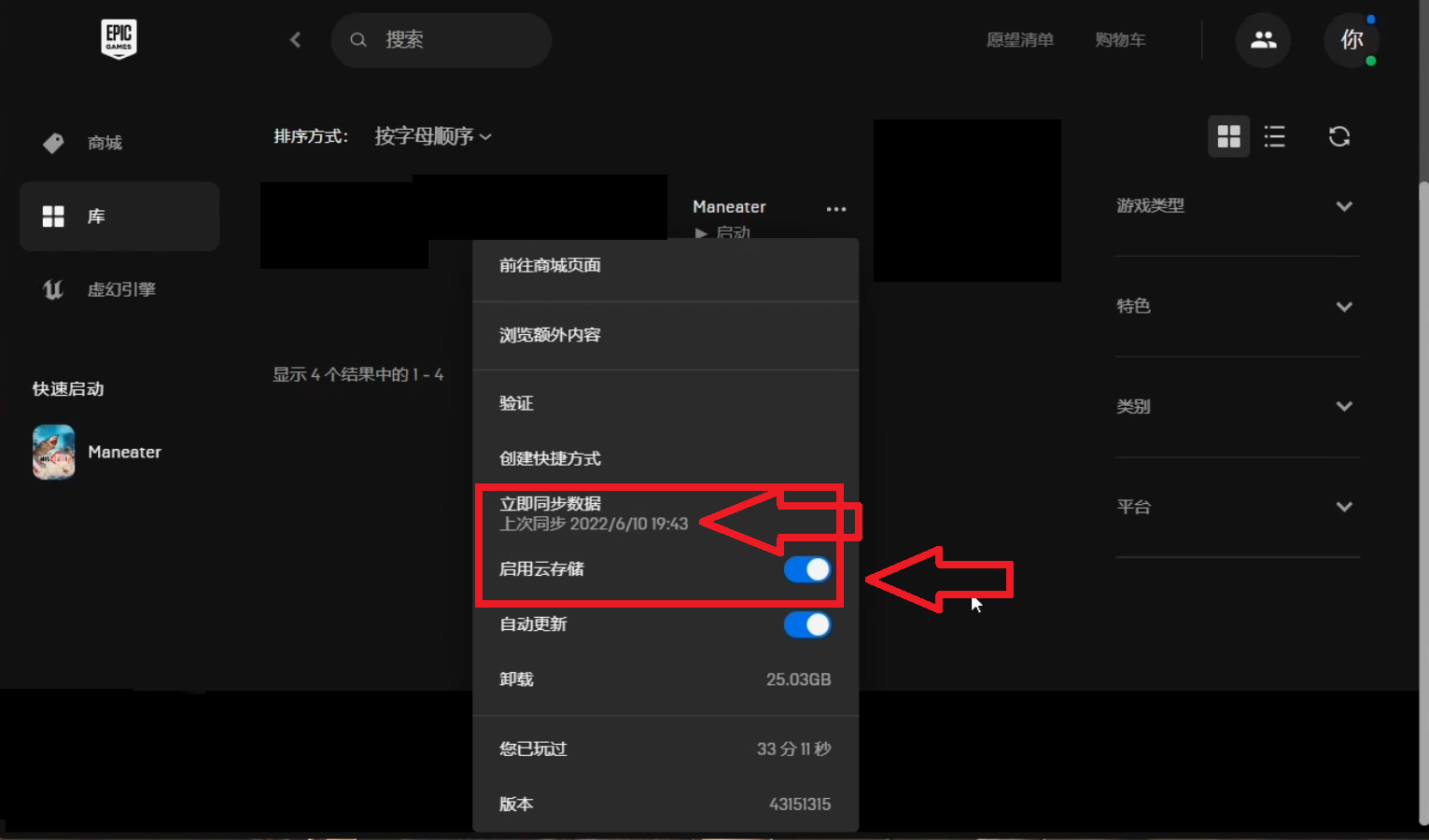Toggle 启用云存储 switch

tap(807, 569)
